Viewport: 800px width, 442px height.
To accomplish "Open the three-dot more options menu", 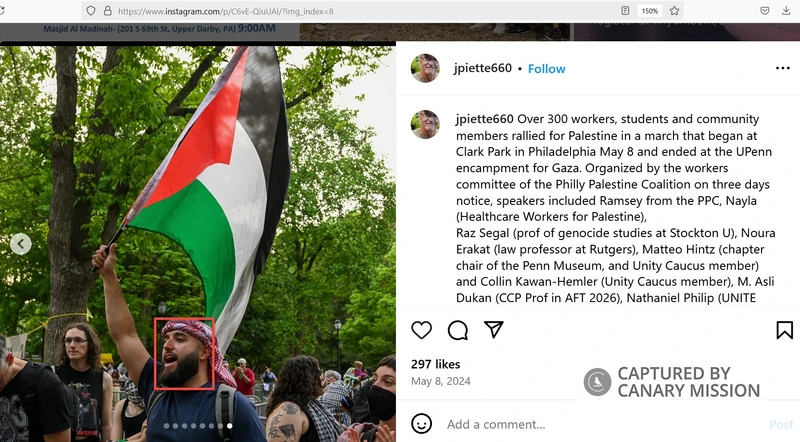I will pyautogui.click(x=783, y=68).
